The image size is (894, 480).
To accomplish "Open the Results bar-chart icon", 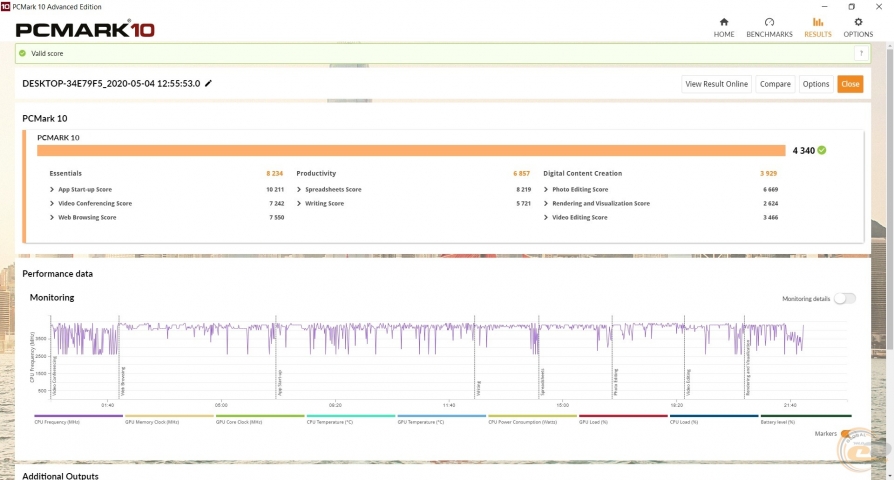I will click(x=818, y=22).
